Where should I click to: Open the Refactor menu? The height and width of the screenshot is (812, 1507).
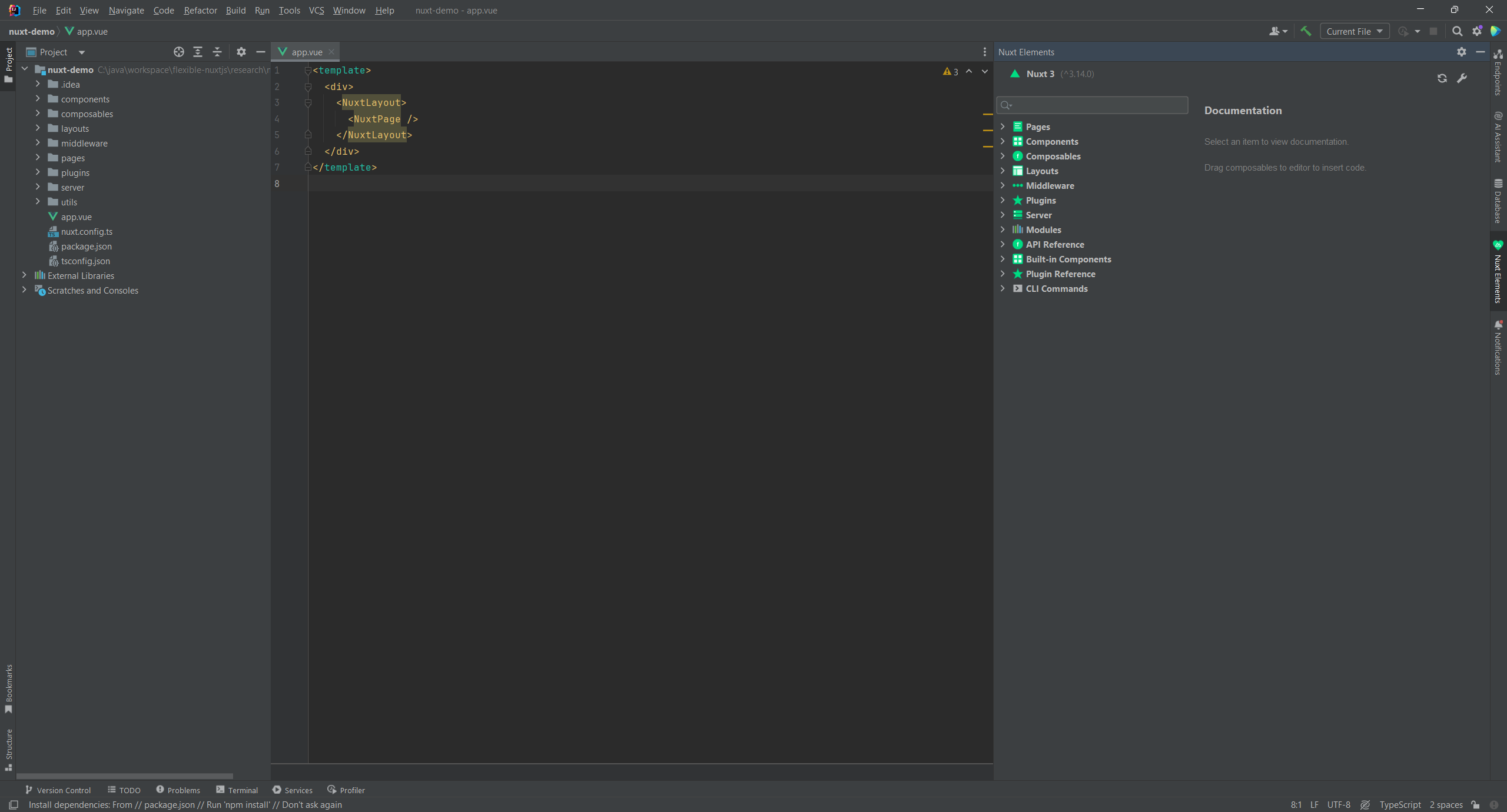tap(200, 10)
